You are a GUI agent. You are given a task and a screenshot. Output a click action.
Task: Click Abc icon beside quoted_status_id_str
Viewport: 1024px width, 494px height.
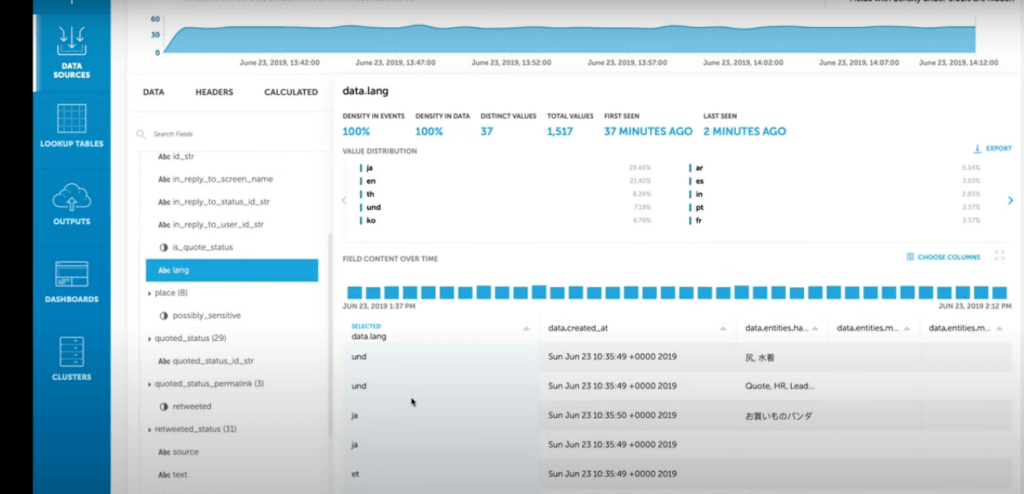click(x=164, y=361)
